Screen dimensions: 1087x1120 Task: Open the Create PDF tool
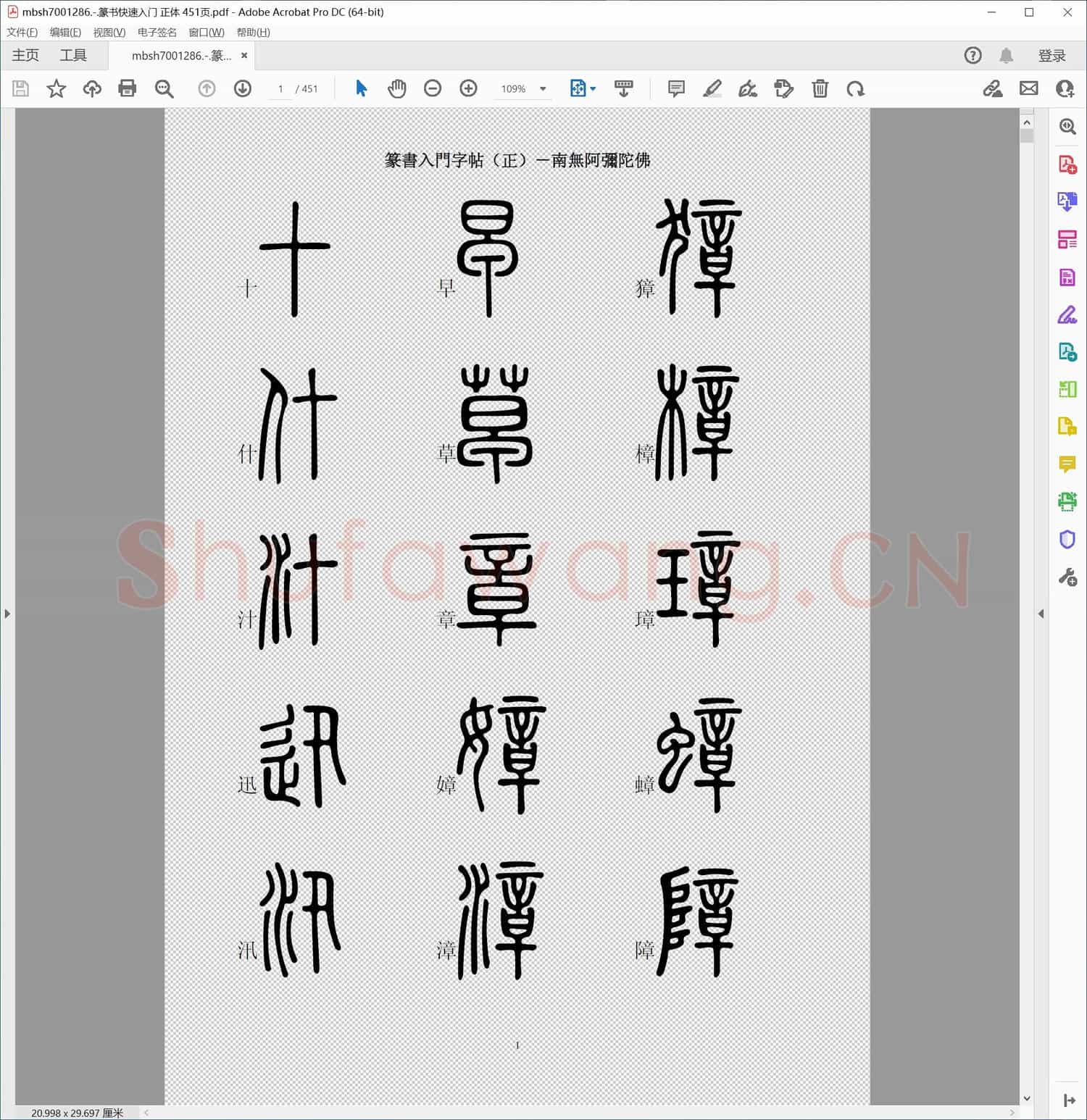pyautogui.click(x=1067, y=164)
